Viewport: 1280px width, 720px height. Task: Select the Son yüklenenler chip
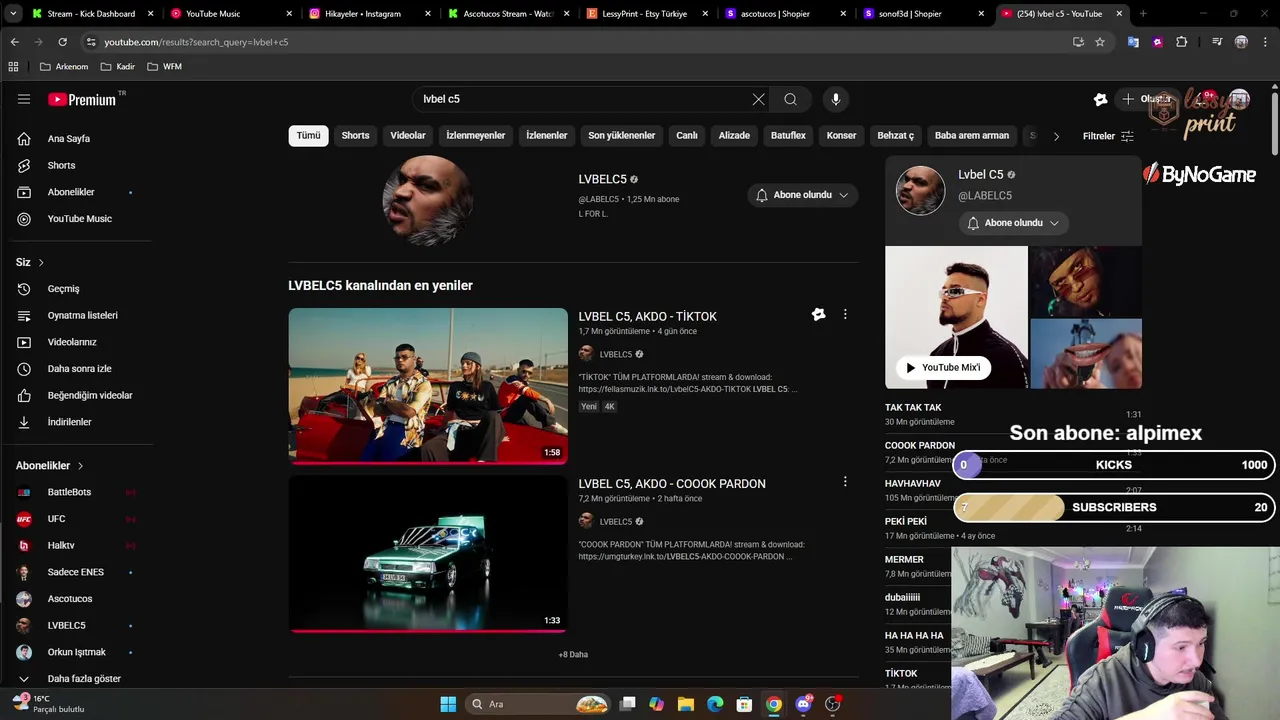point(622,136)
